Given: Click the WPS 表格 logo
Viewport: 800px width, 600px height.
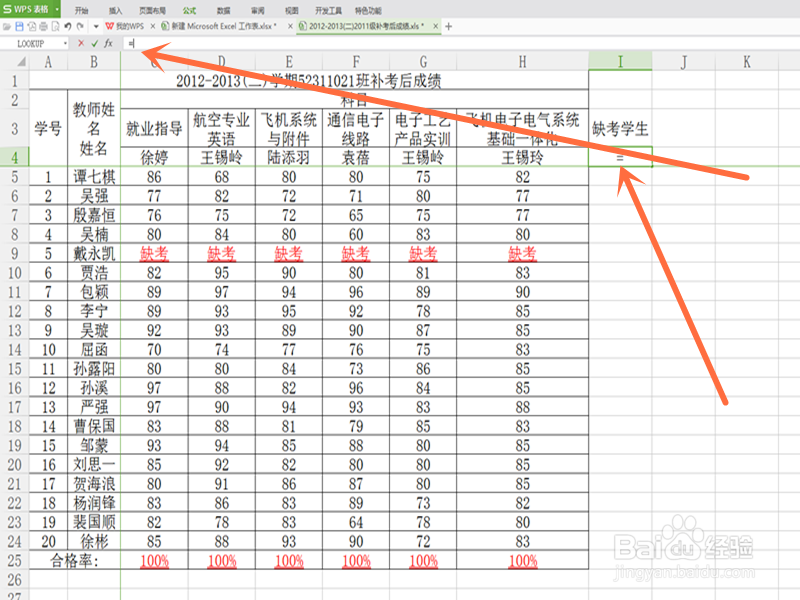Looking at the screenshot, I should [x=28, y=8].
